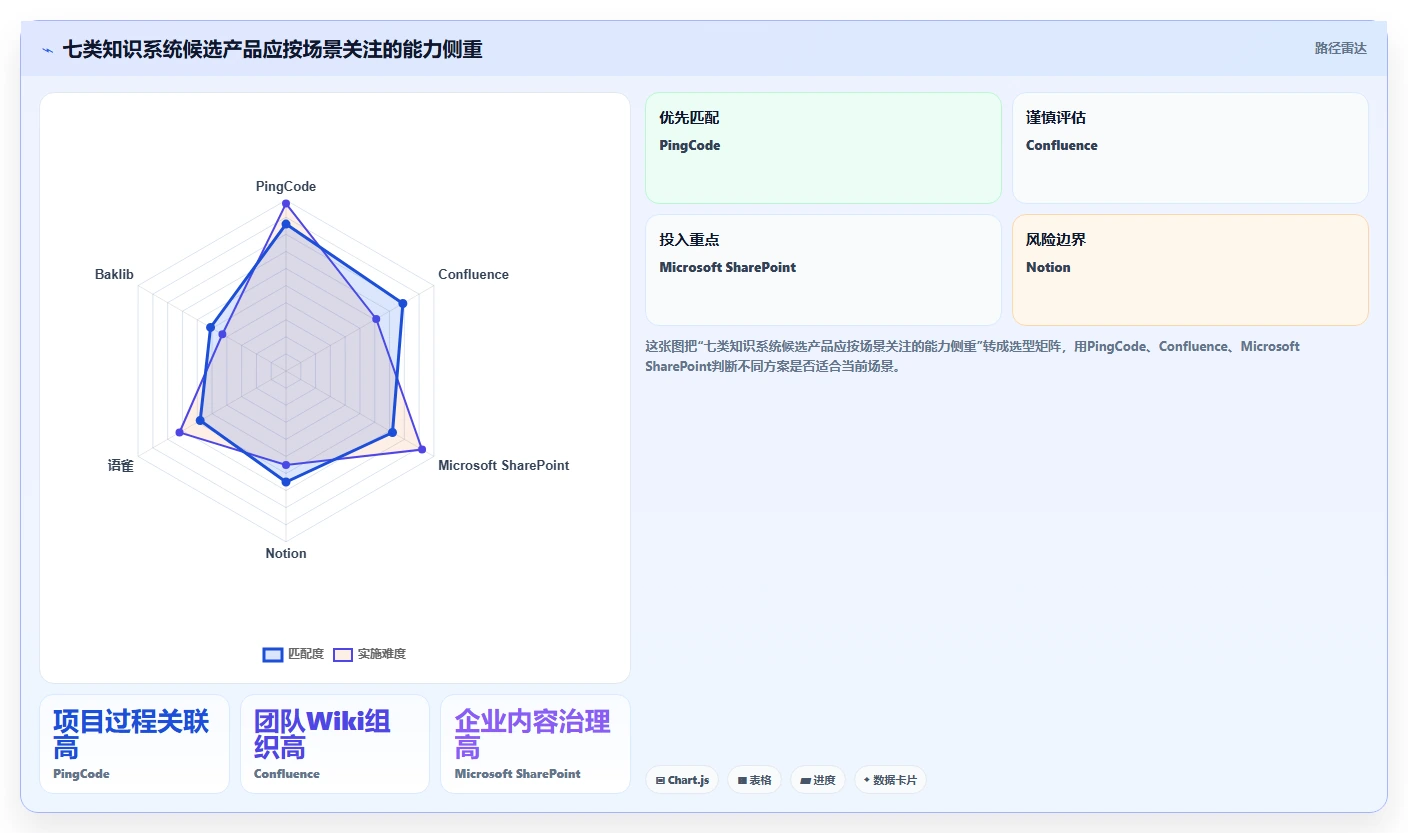The image size is (1408, 833).
Task: Click the 数据卡片 chip sparkle icon
Action: click(867, 780)
